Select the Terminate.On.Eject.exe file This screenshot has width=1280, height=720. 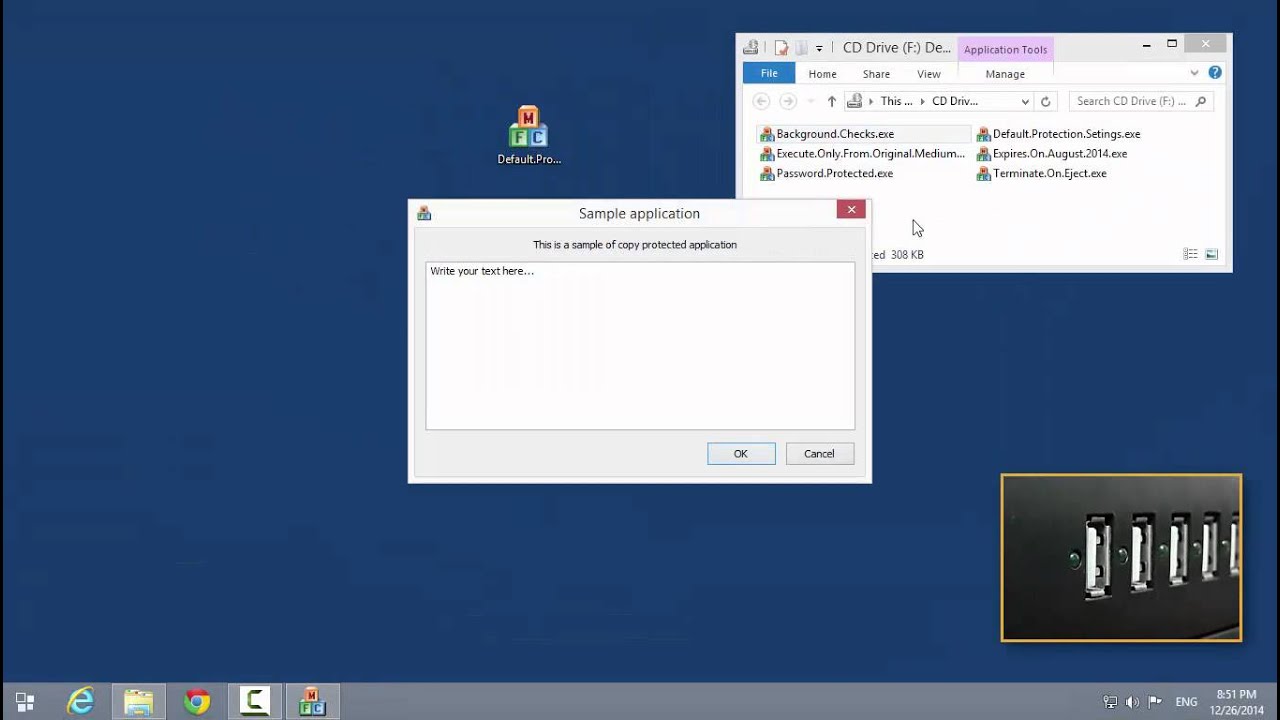pyautogui.click(x=1042, y=174)
